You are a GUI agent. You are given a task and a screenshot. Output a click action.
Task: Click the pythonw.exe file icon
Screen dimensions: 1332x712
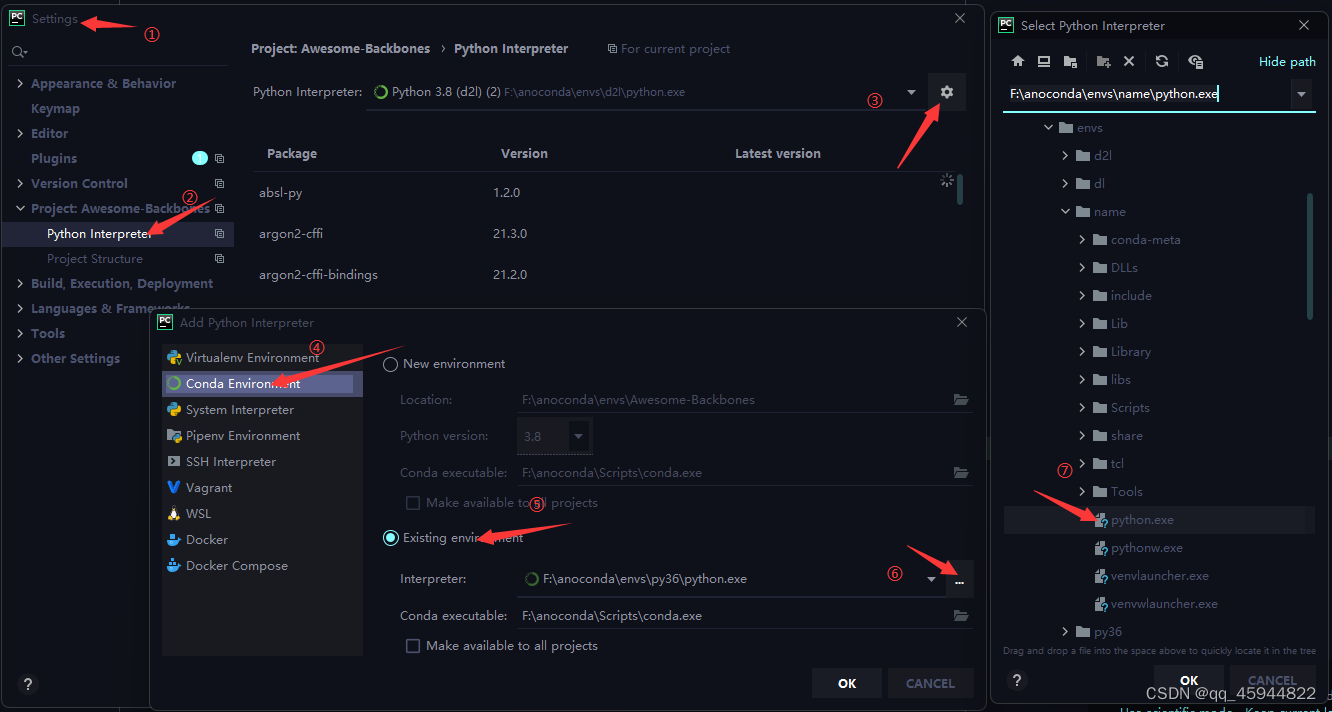pyautogui.click(x=1101, y=548)
